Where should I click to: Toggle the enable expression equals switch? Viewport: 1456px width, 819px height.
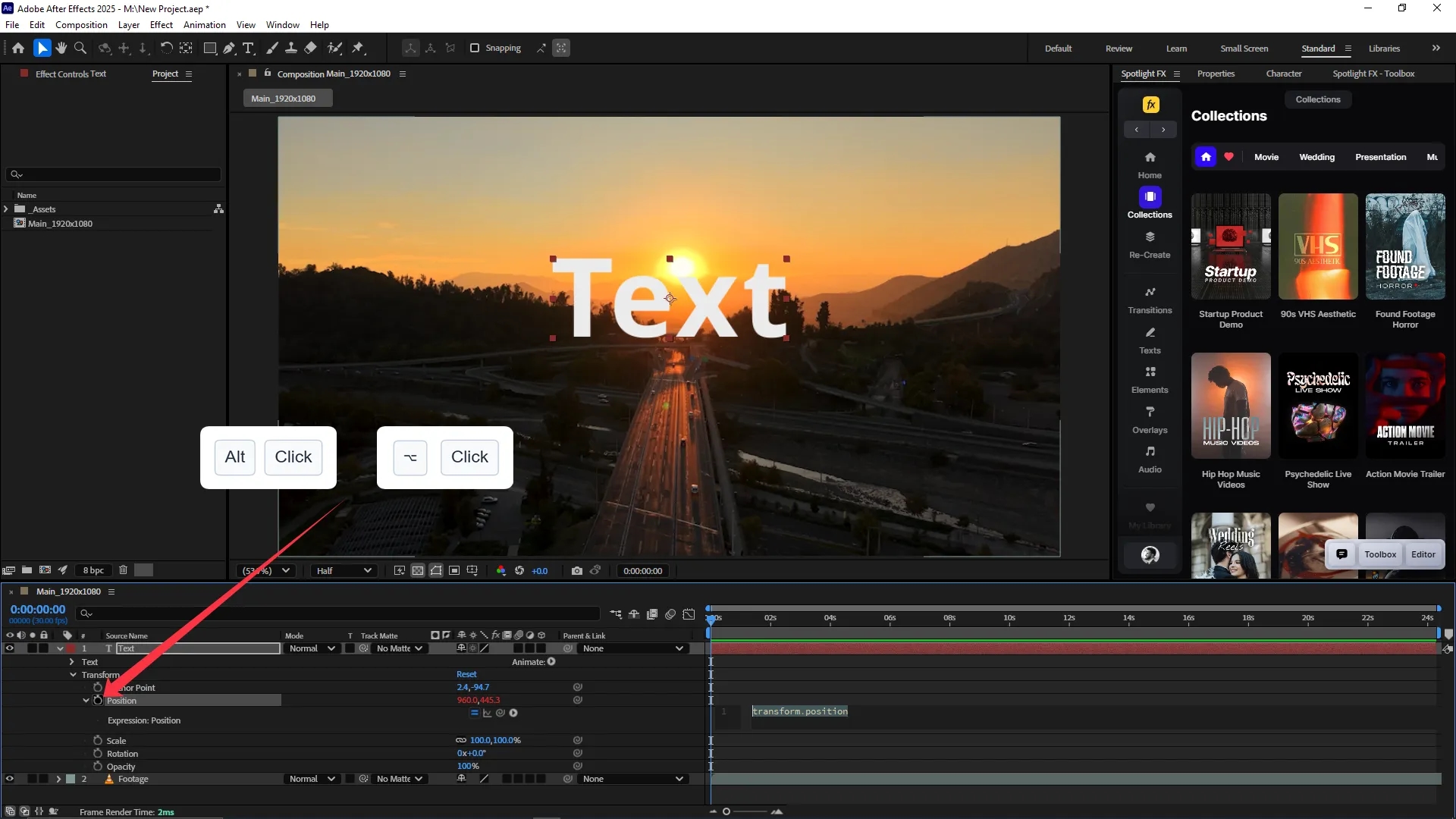coord(475,713)
